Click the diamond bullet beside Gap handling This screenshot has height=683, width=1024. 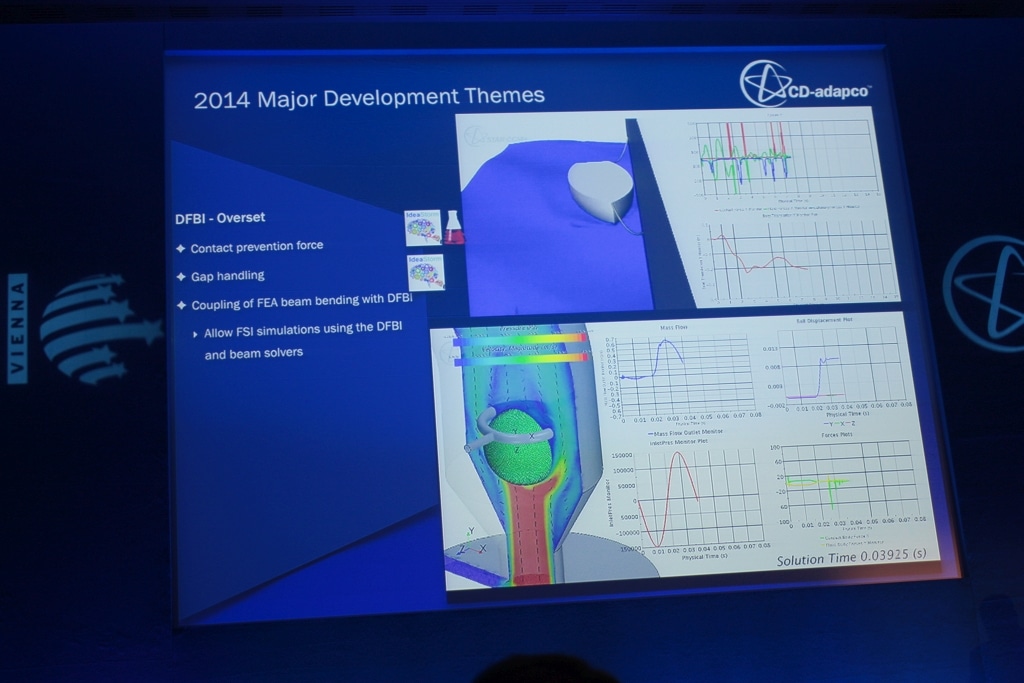[x=180, y=276]
